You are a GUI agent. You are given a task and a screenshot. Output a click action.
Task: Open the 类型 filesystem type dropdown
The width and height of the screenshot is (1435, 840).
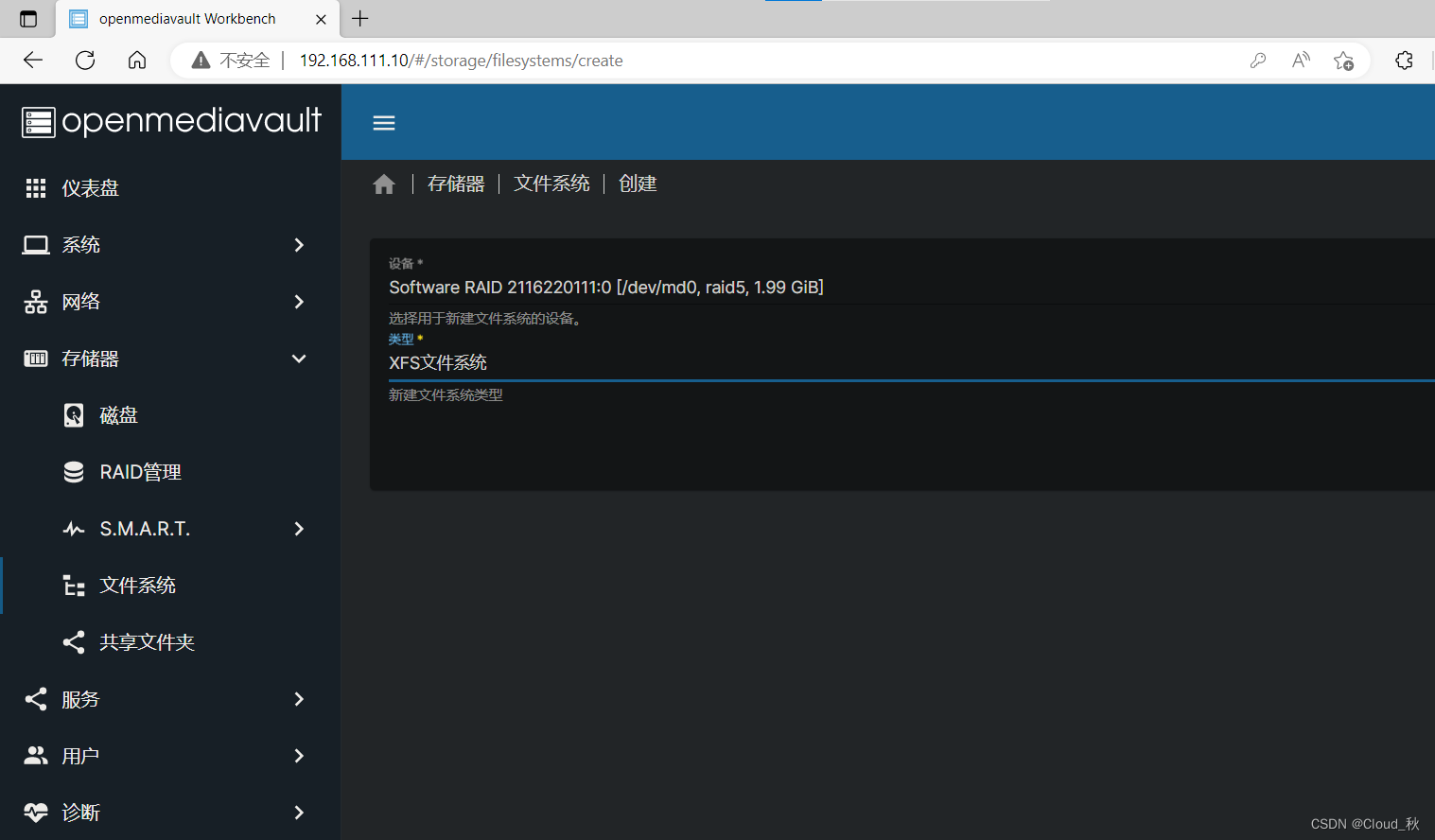pyautogui.click(x=911, y=363)
